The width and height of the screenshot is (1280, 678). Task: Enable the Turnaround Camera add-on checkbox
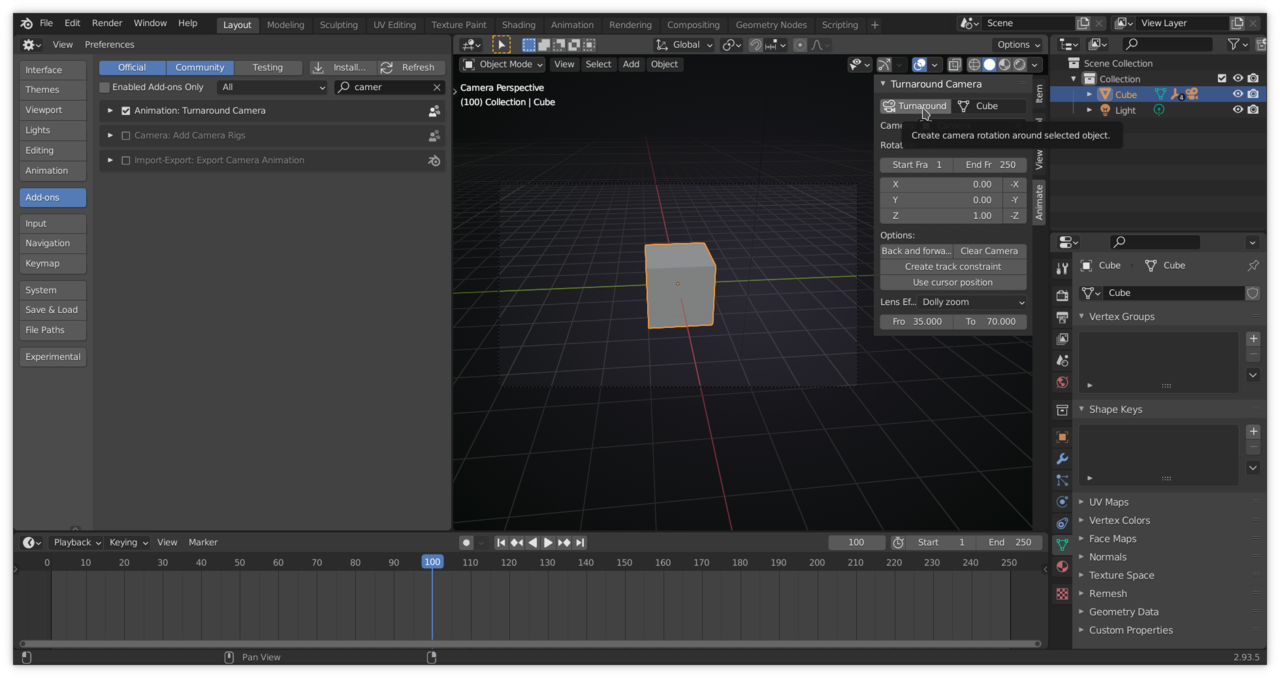coord(125,111)
